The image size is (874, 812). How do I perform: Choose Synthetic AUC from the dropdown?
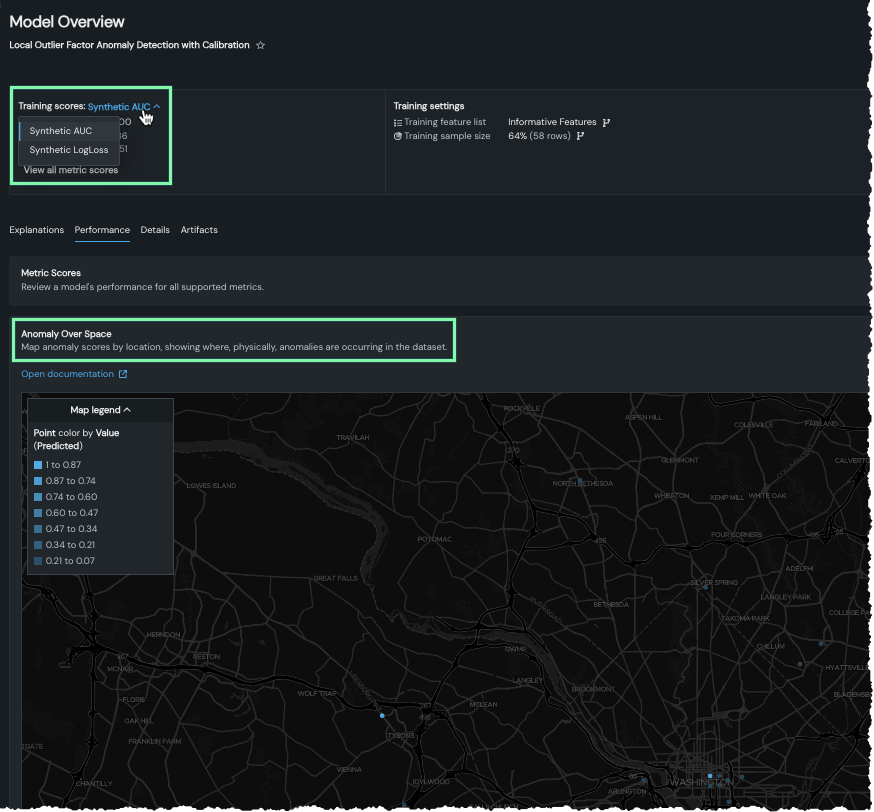coord(60,131)
